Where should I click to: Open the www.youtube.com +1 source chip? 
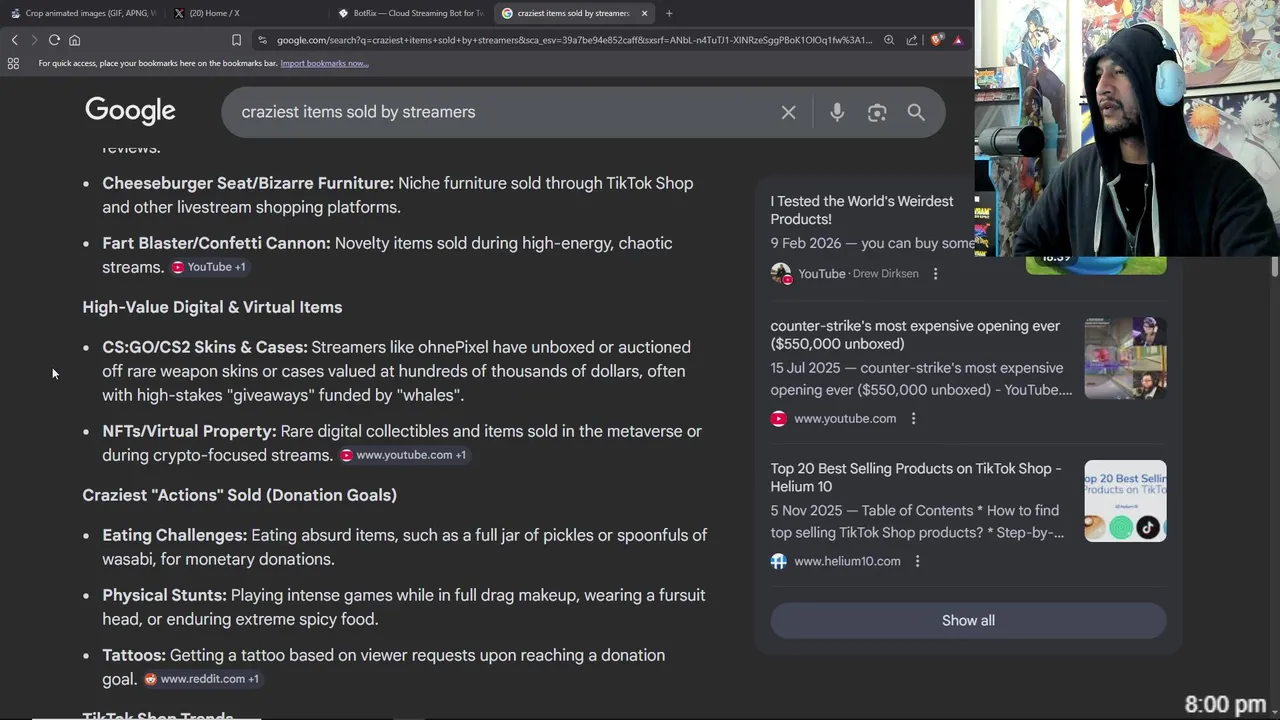coord(403,455)
